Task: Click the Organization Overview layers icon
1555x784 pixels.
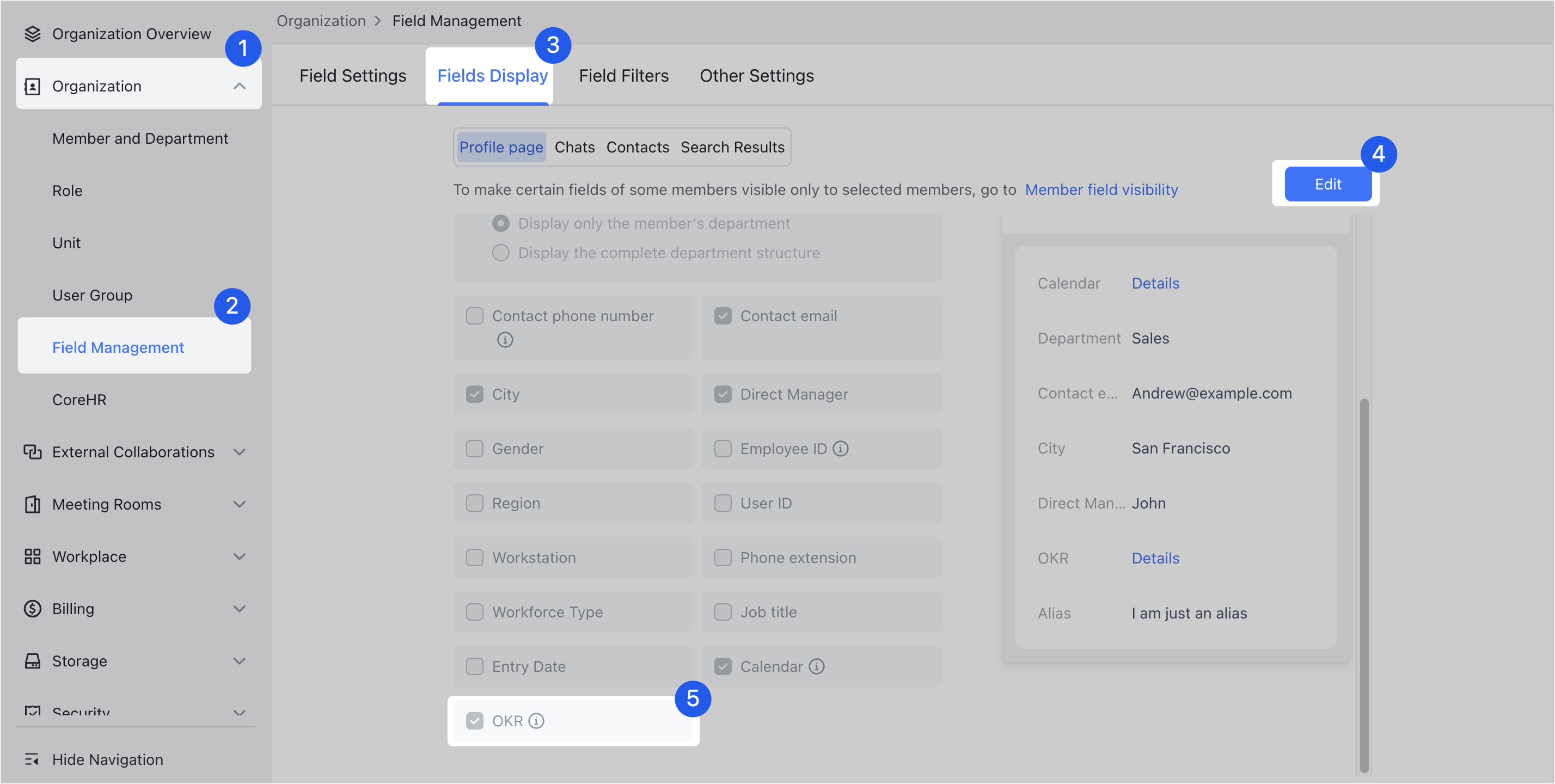Action: (x=33, y=34)
